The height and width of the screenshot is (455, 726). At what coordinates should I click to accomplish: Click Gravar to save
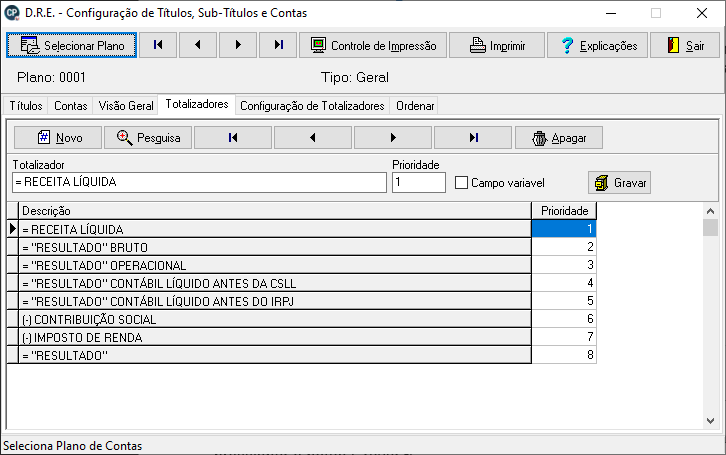click(619, 182)
